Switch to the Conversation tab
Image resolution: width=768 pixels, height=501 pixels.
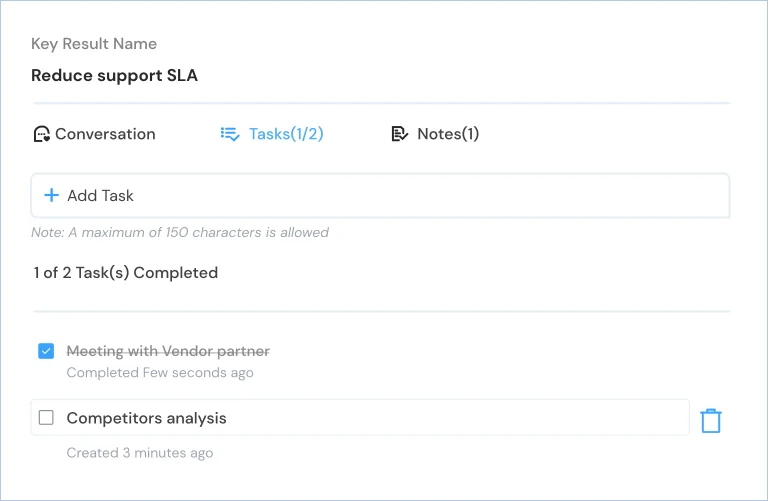95,134
